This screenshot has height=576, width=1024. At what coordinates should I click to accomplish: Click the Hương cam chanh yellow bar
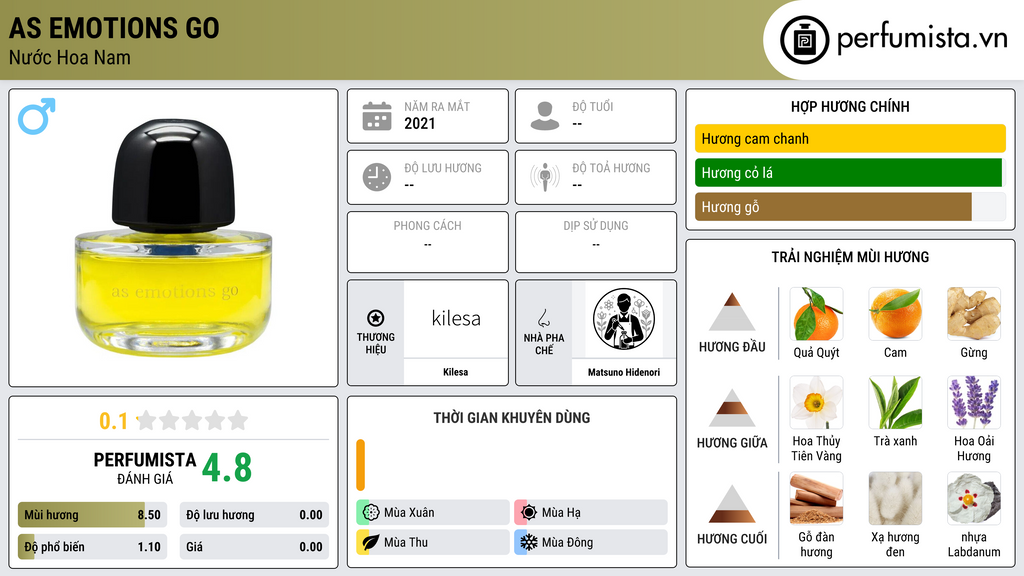pyautogui.click(x=850, y=138)
